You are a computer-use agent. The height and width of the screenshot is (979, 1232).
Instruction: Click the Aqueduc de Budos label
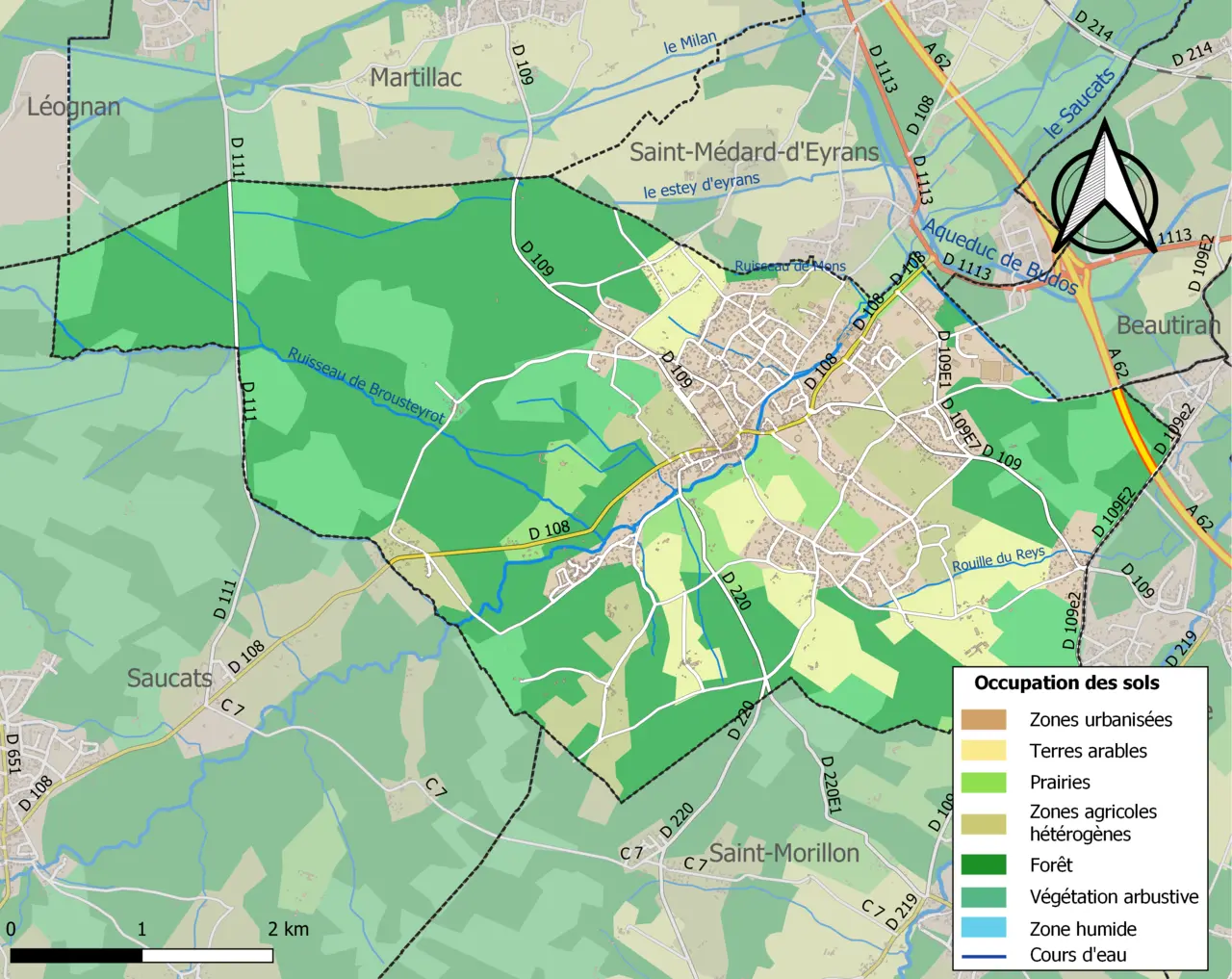tap(1001, 256)
